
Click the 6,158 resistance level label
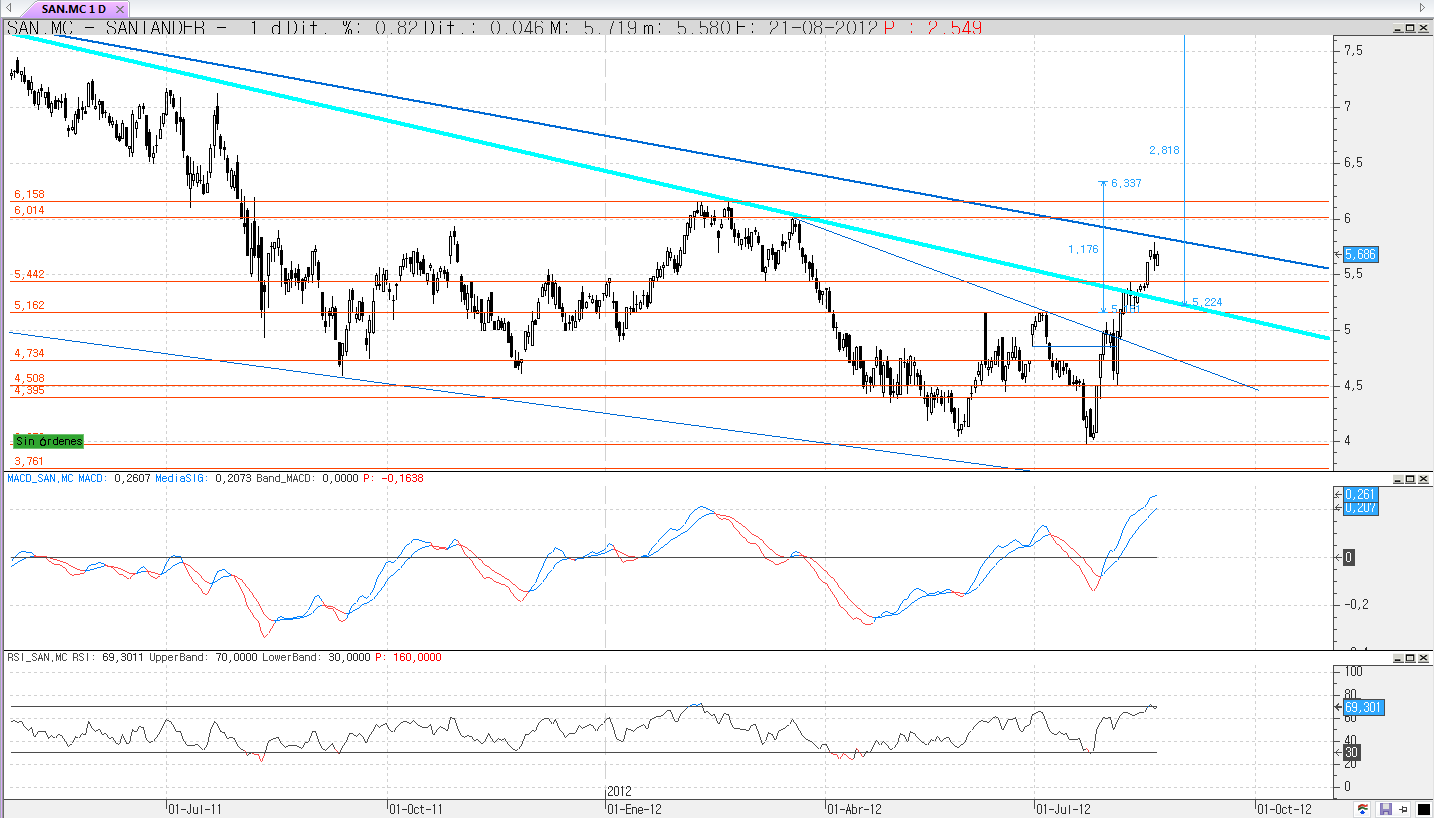(x=29, y=194)
